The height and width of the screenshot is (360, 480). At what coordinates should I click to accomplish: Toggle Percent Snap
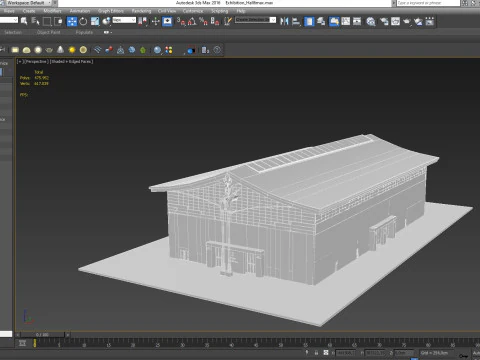pyautogui.click(x=203, y=21)
